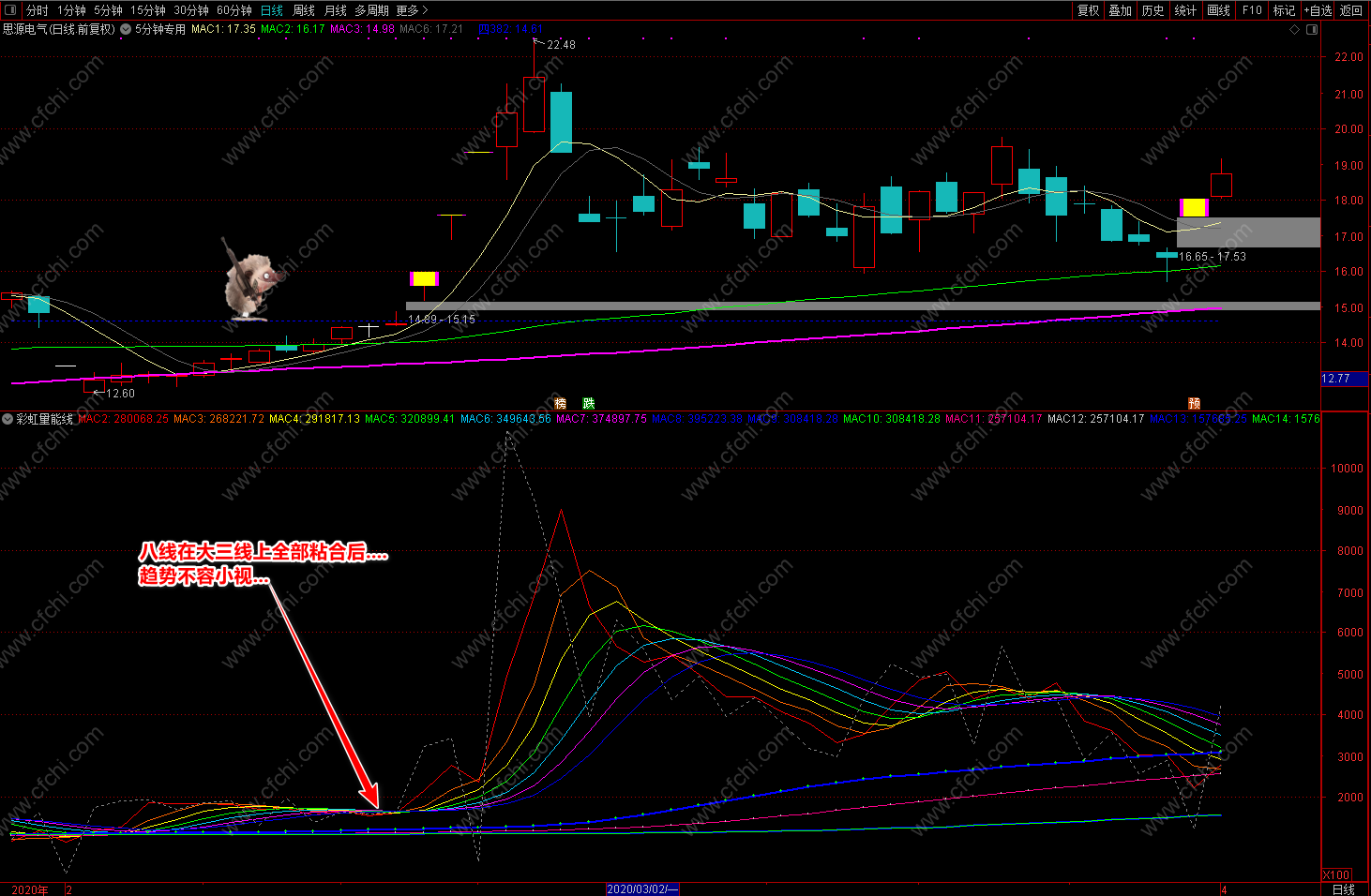This screenshot has height=896, width=1371.
Task: Click the MAC1: 17.35 value
Action: click(x=223, y=29)
